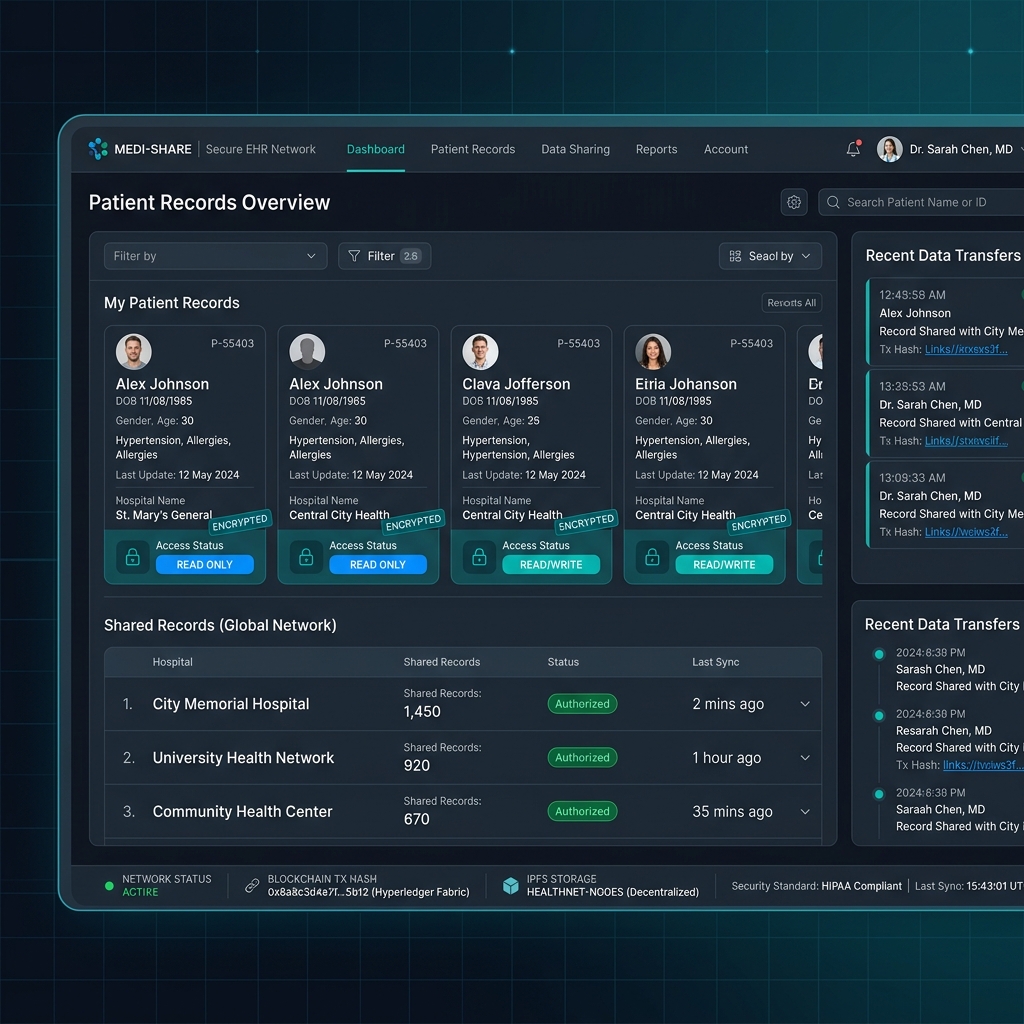
Task: Switch to the Patient Records tab
Action: click(473, 148)
